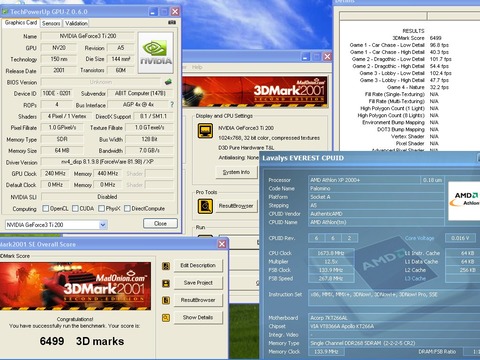Click the GPU-Z screenshot camera icon
The height and width of the screenshot is (360, 480).
coord(172,22)
